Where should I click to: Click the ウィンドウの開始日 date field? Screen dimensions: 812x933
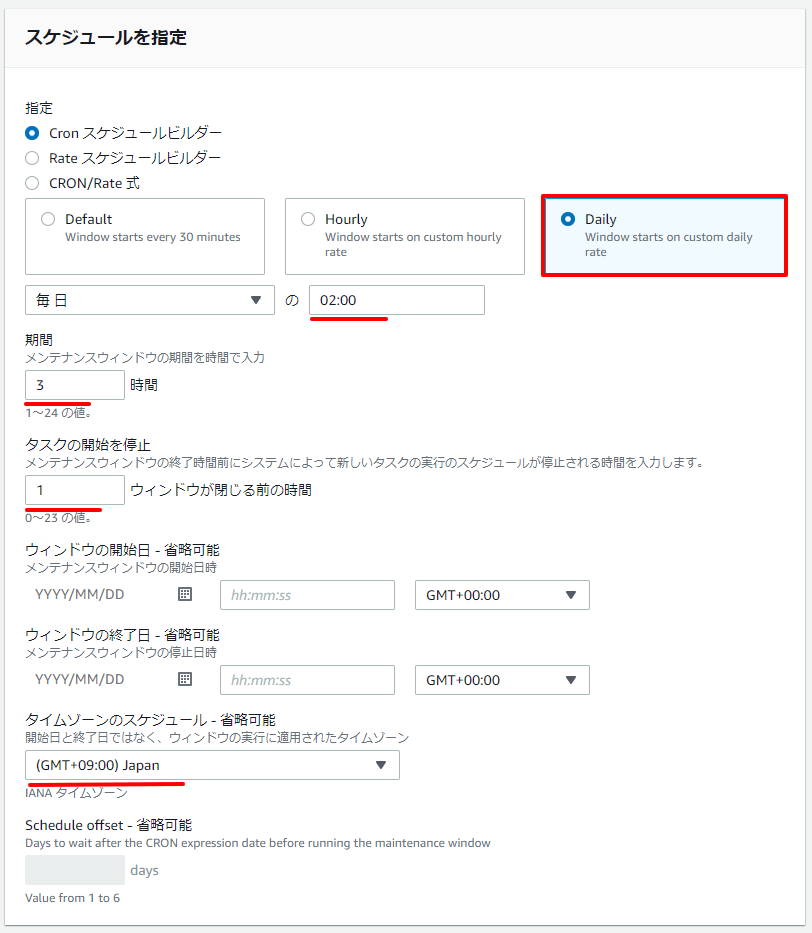(98, 594)
